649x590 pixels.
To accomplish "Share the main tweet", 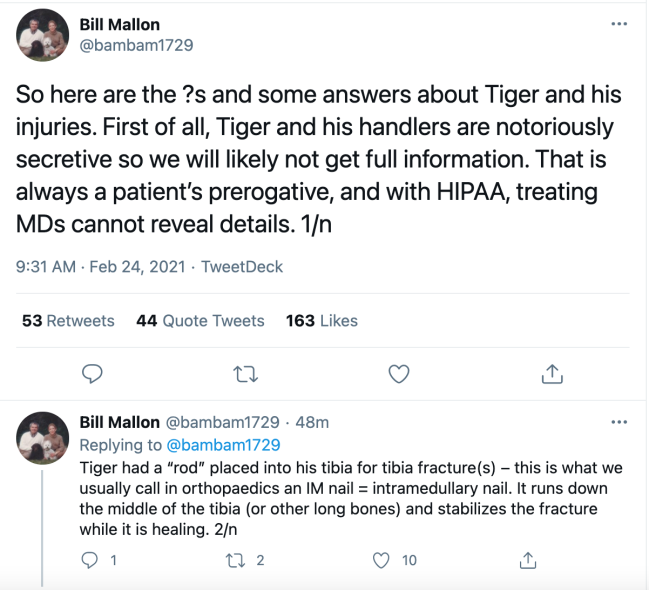I will coord(551,374).
